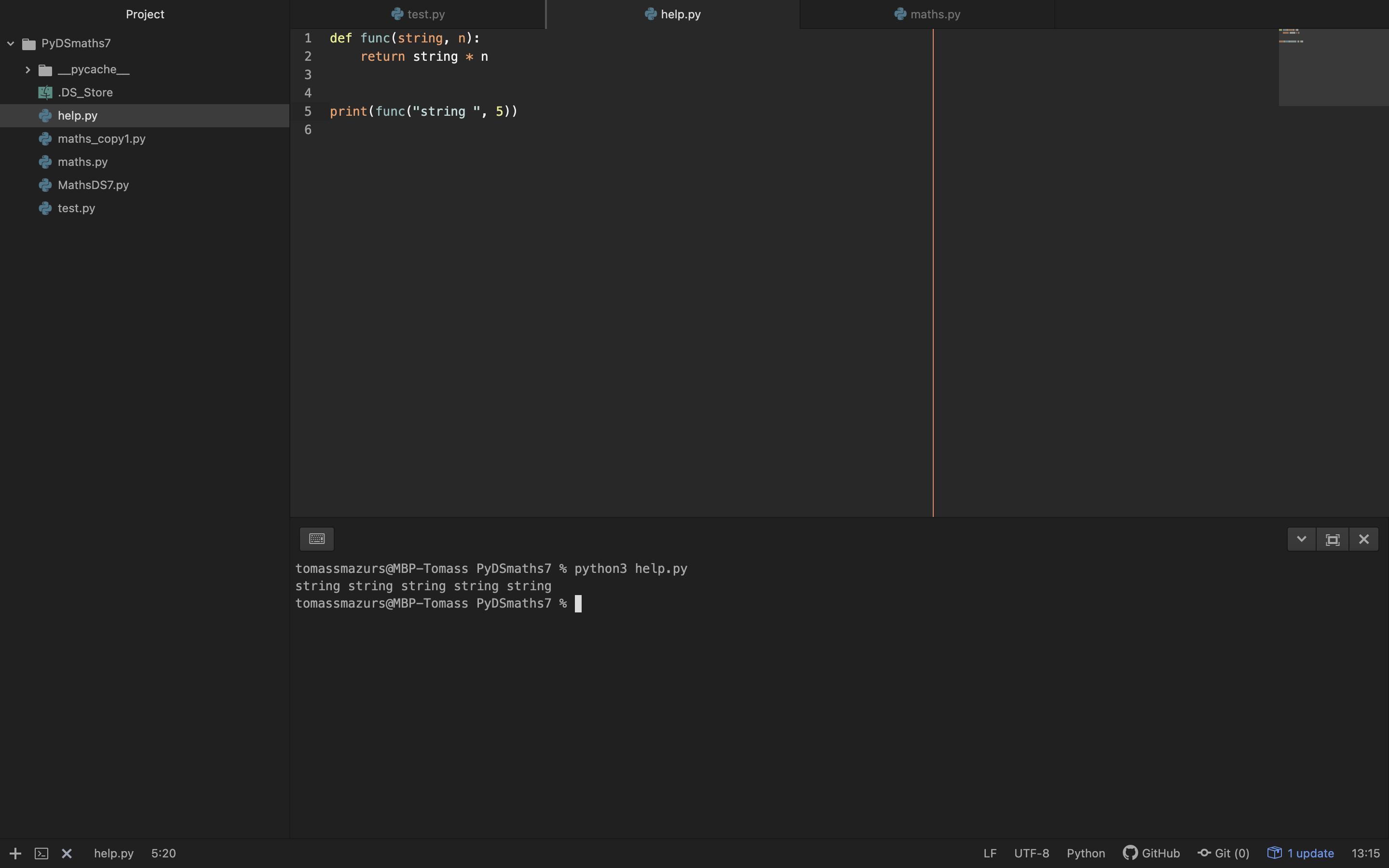Expand the __pycache__ folder
Image resolution: width=1389 pixels, height=868 pixels.
(x=27, y=69)
